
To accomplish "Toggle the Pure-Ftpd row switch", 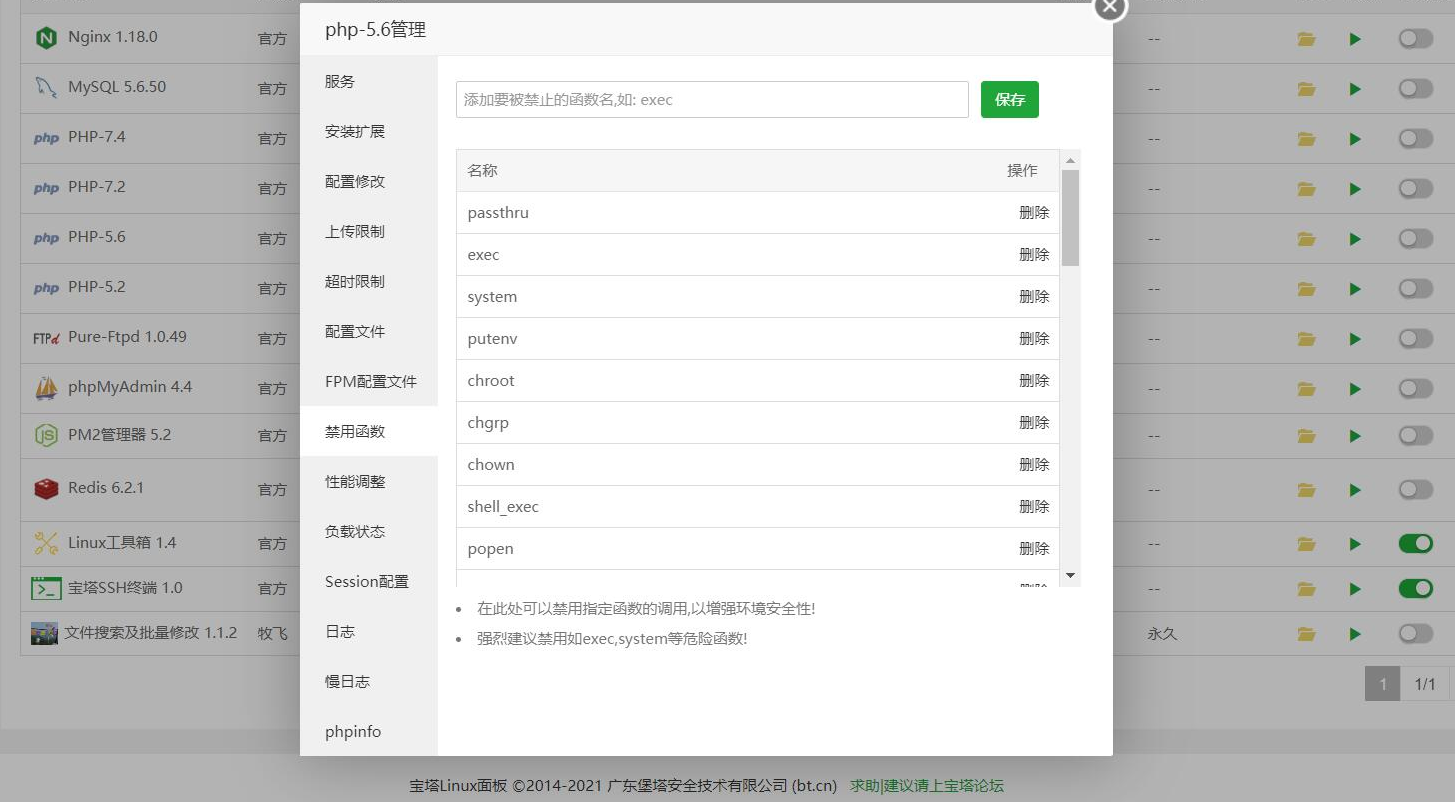I will point(1416,338).
